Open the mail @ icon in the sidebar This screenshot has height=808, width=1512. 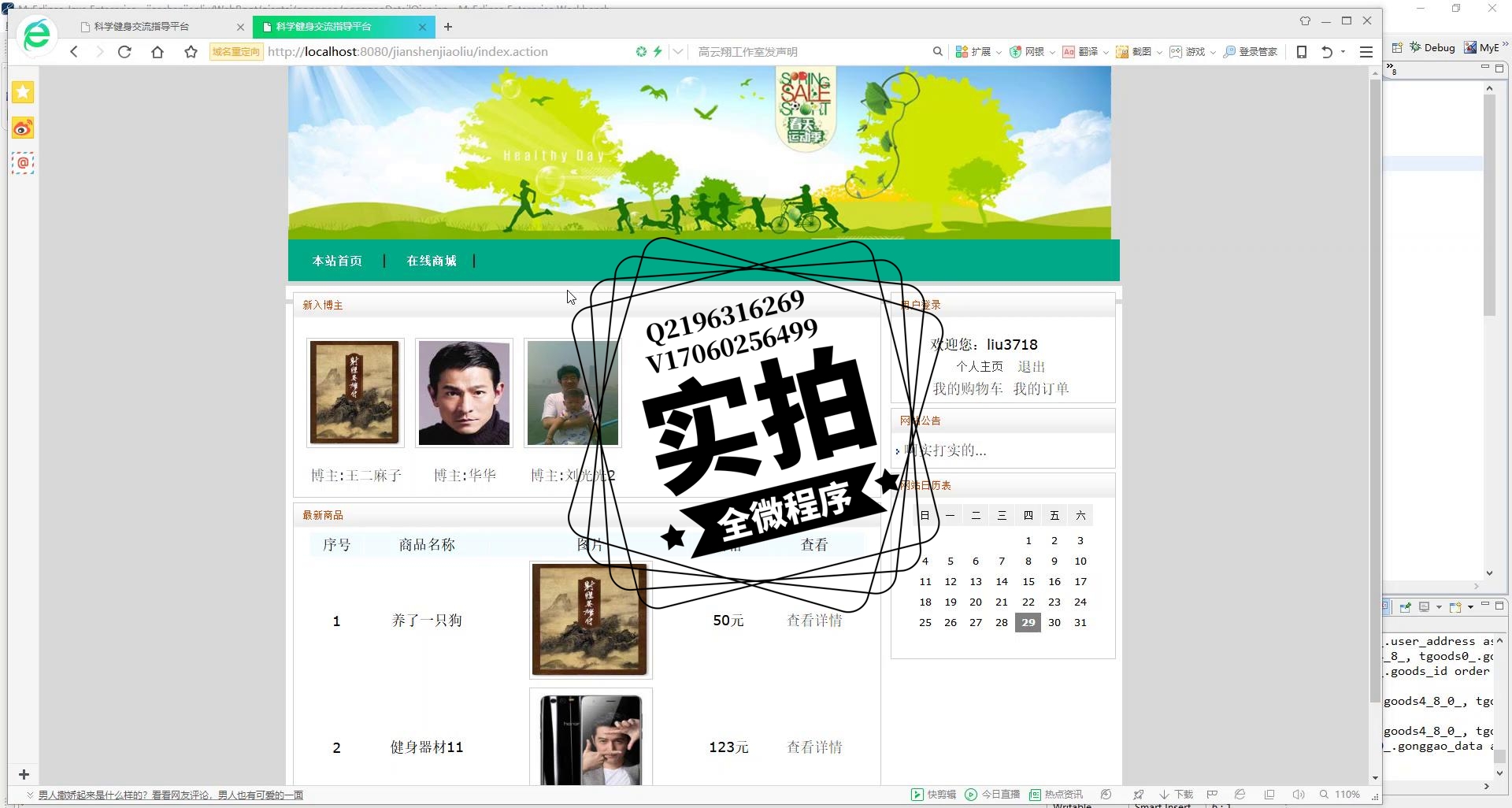coord(23,163)
